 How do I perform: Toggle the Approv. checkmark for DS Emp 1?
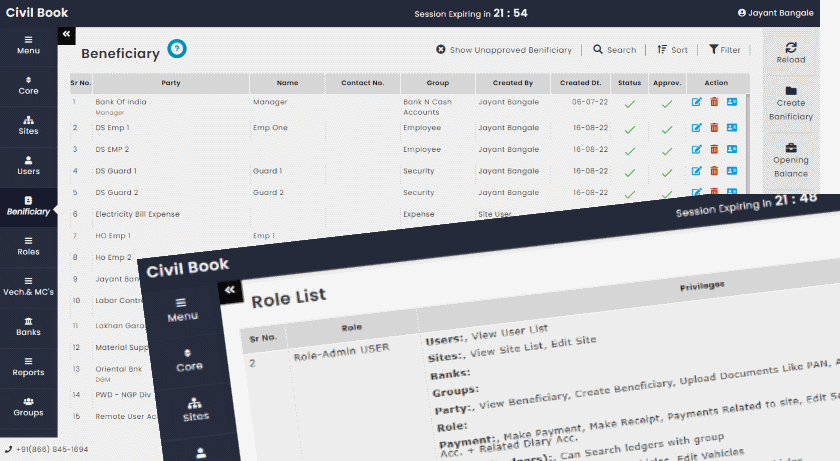[x=666, y=129]
